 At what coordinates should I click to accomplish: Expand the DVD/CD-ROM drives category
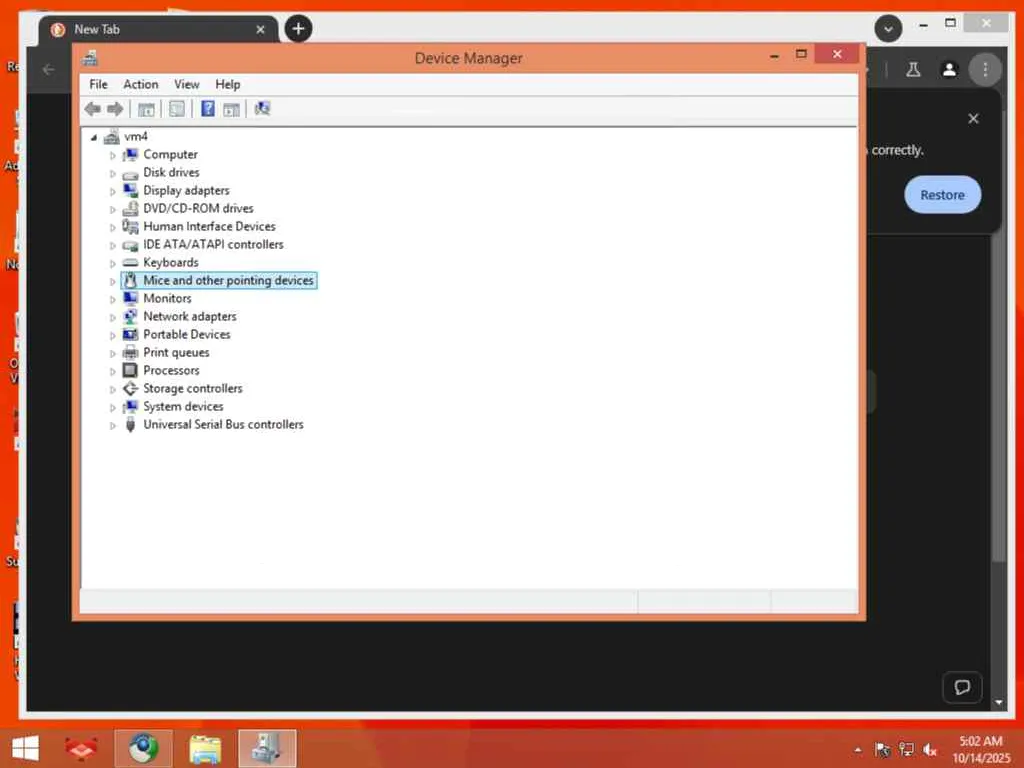[x=112, y=210]
